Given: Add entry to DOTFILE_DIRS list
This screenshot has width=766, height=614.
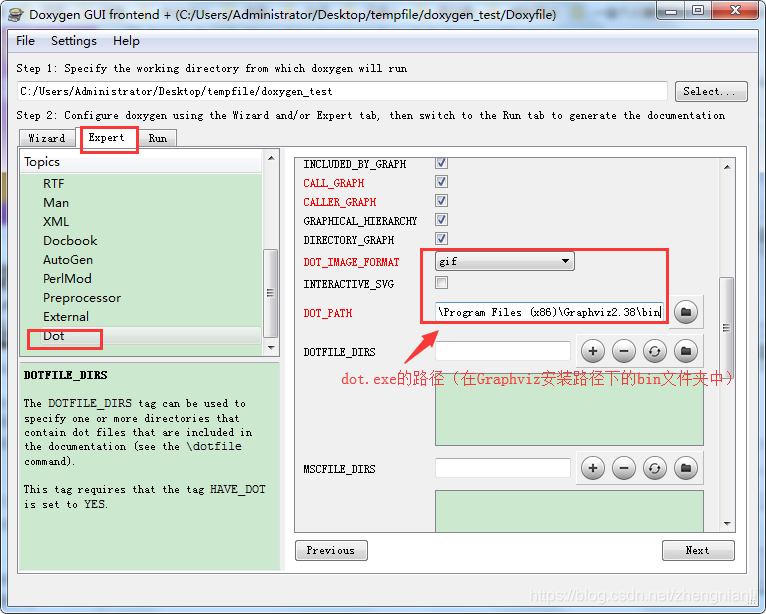Looking at the screenshot, I should [x=593, y=351].
